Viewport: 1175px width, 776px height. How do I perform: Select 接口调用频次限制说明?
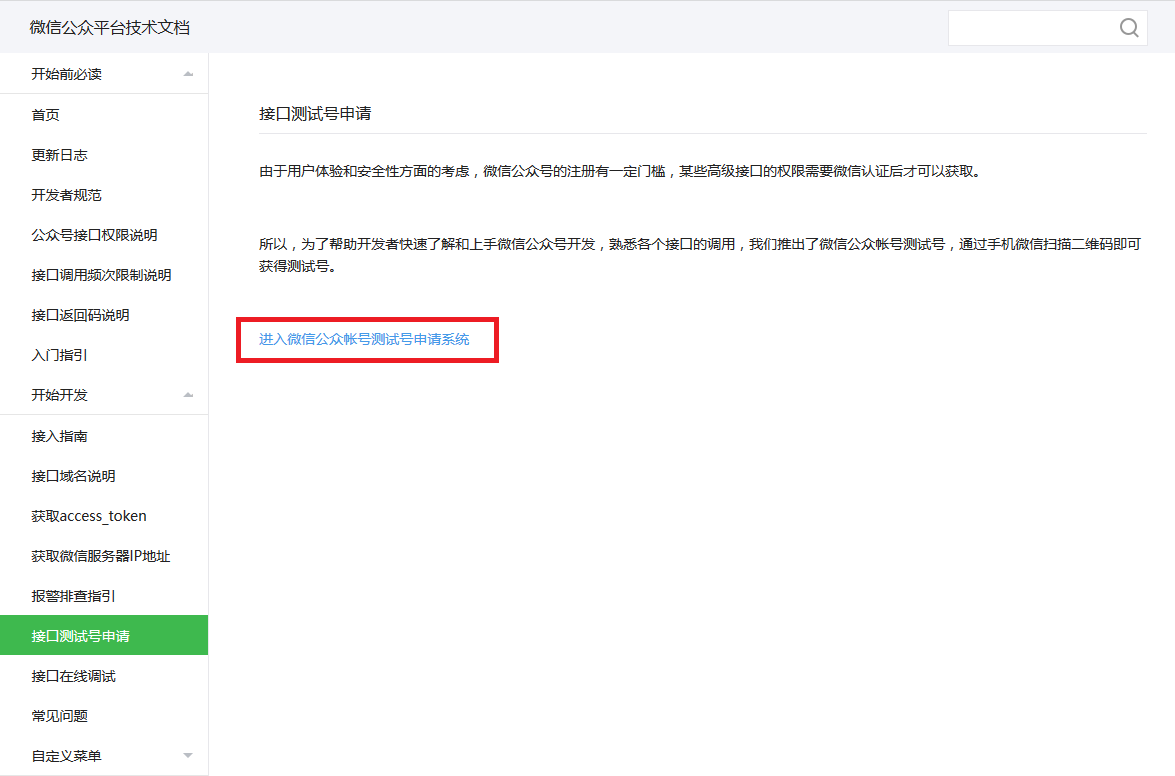coord(104,275)
